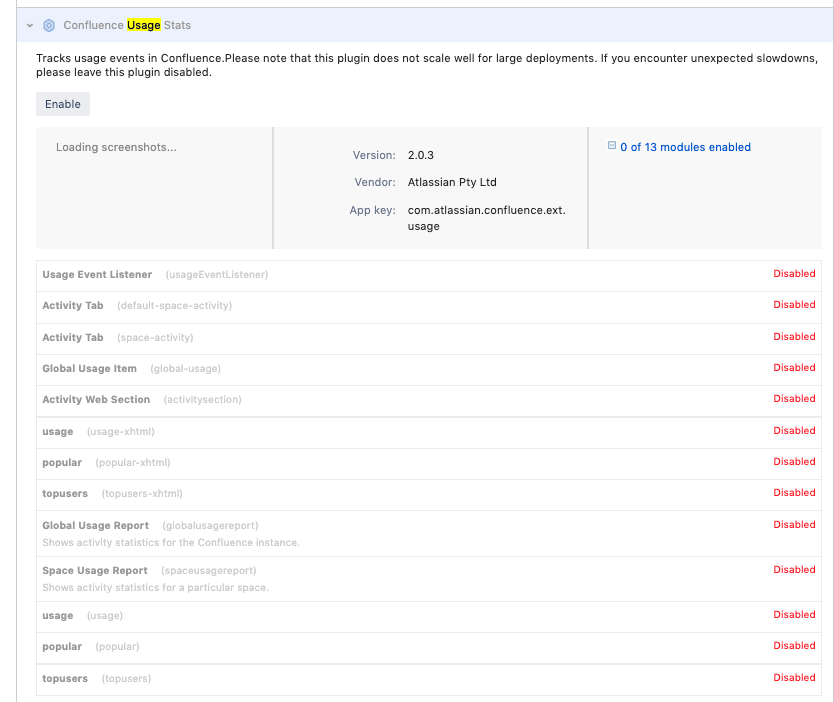Click the Space Usage Report module title
Image resolution: width=834 pixels, height=702 pixels.
(x=95, y=570)
